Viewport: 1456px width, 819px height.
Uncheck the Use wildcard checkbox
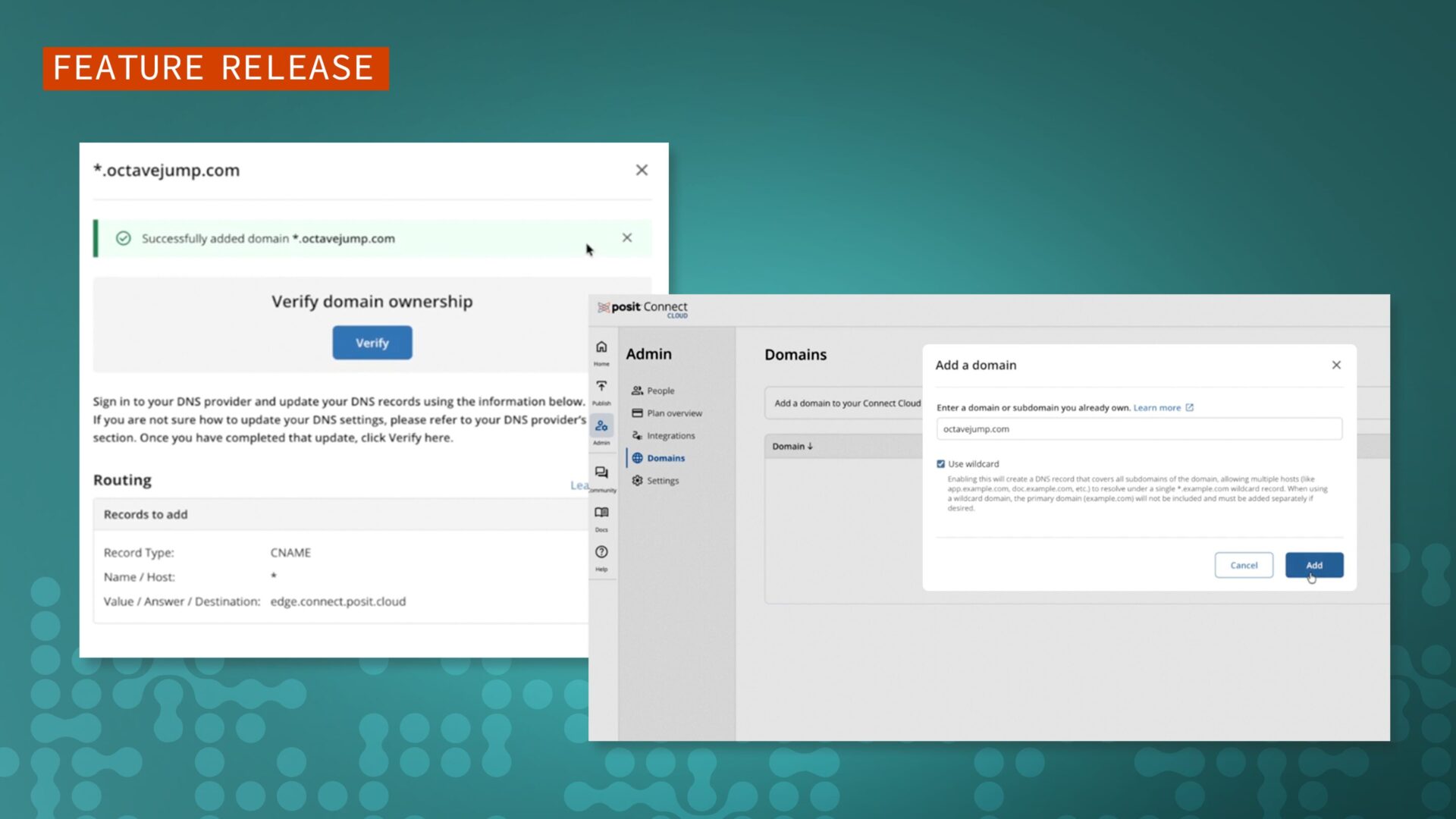[940, 464]
